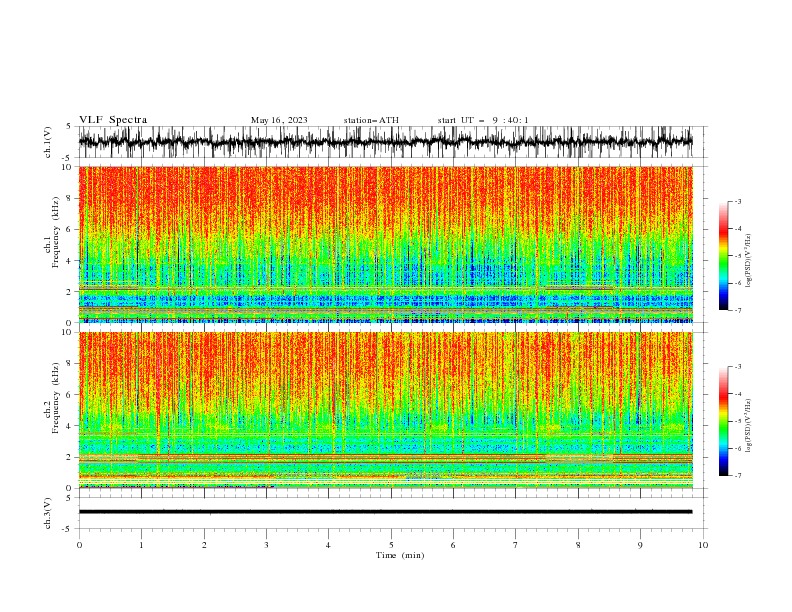Click the 'May 16, 2023' date label
The image size is (792, 612).
(279, 120)
